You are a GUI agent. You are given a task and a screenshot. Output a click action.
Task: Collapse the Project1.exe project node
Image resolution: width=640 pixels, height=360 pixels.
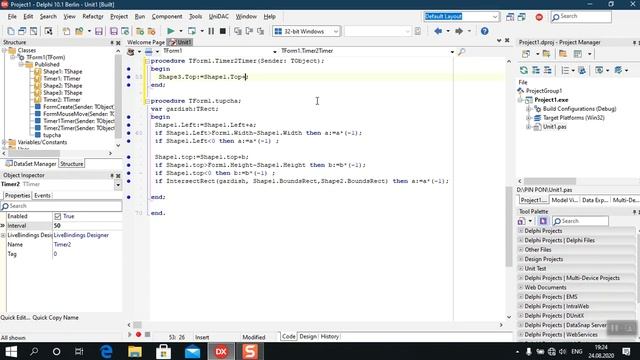pyautogui.click(x=520, y=100)
